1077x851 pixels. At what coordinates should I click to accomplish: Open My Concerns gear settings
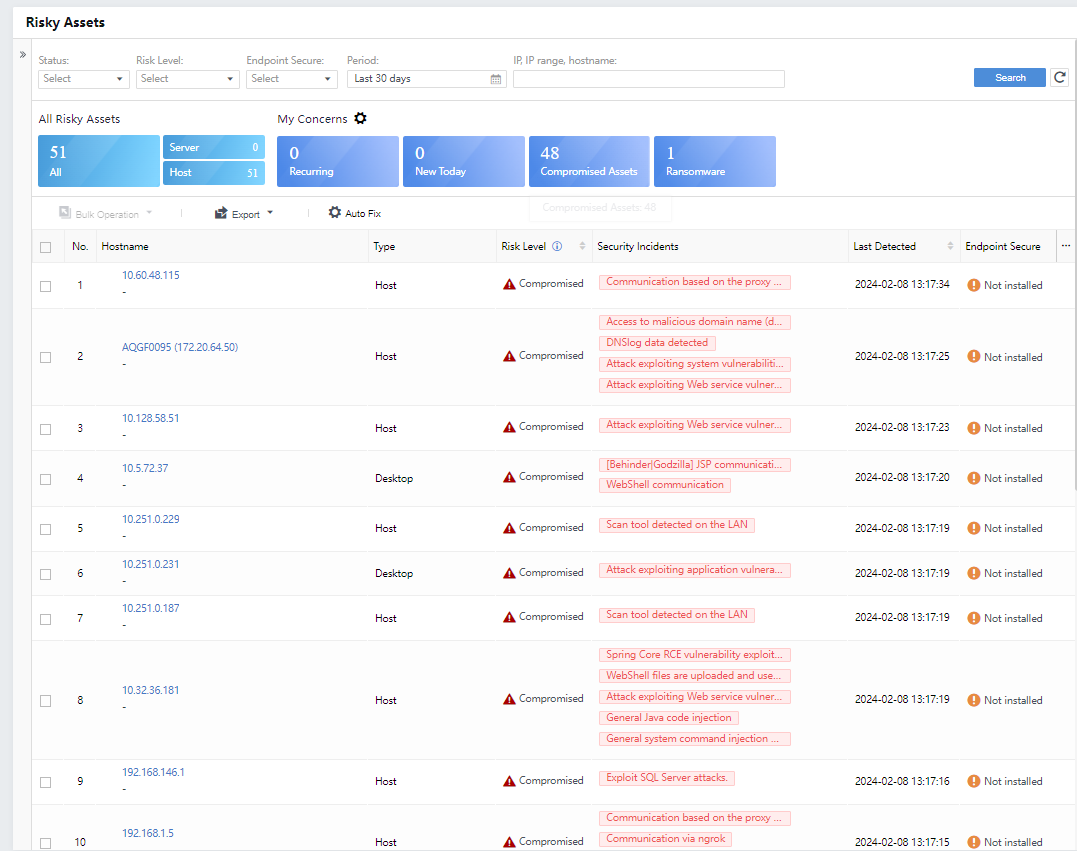point(361,119)
